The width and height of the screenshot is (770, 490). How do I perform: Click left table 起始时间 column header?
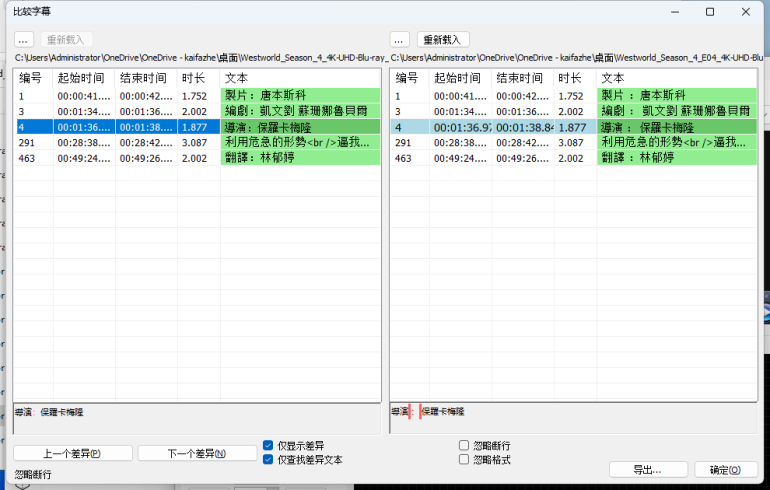84,78
